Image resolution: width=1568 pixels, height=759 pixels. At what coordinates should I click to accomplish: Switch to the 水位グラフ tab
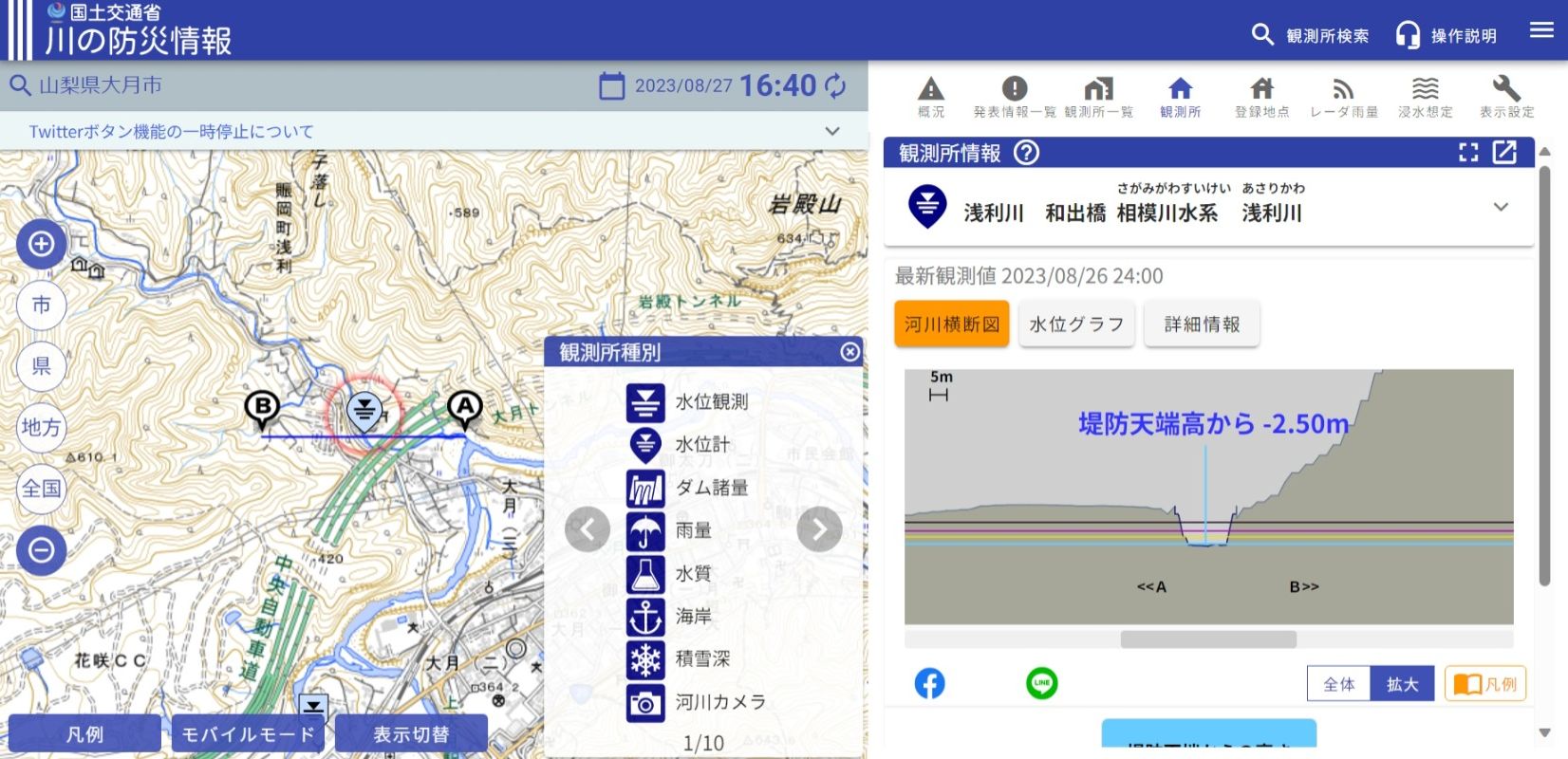1076,324
